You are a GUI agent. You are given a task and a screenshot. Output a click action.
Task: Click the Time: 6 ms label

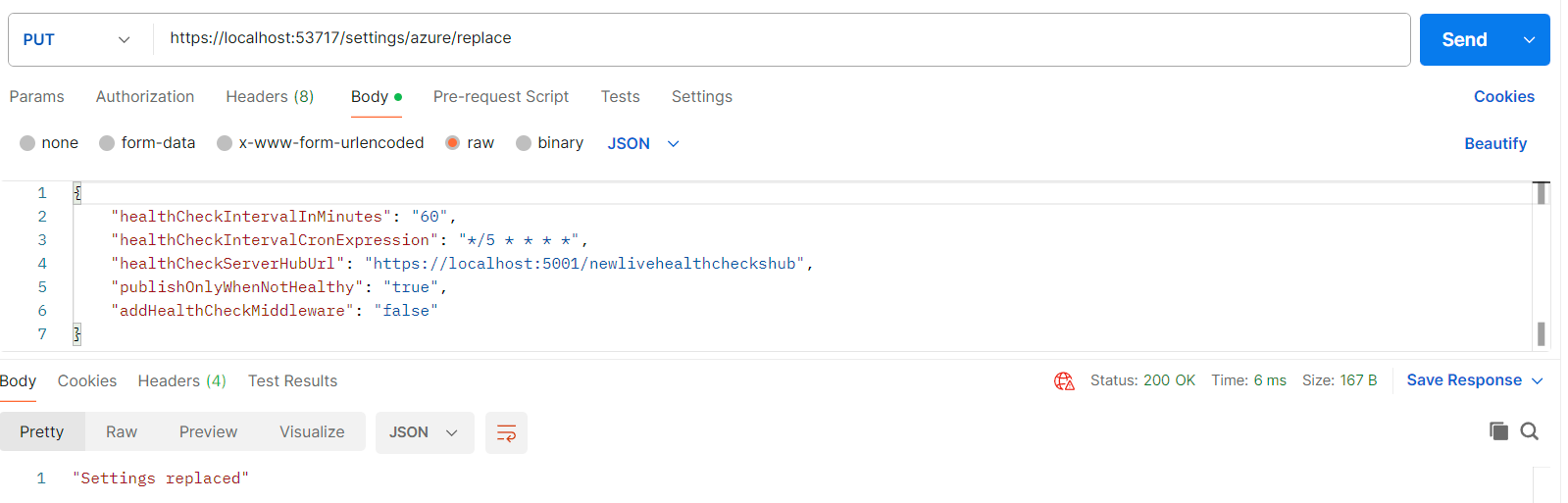1248,380
